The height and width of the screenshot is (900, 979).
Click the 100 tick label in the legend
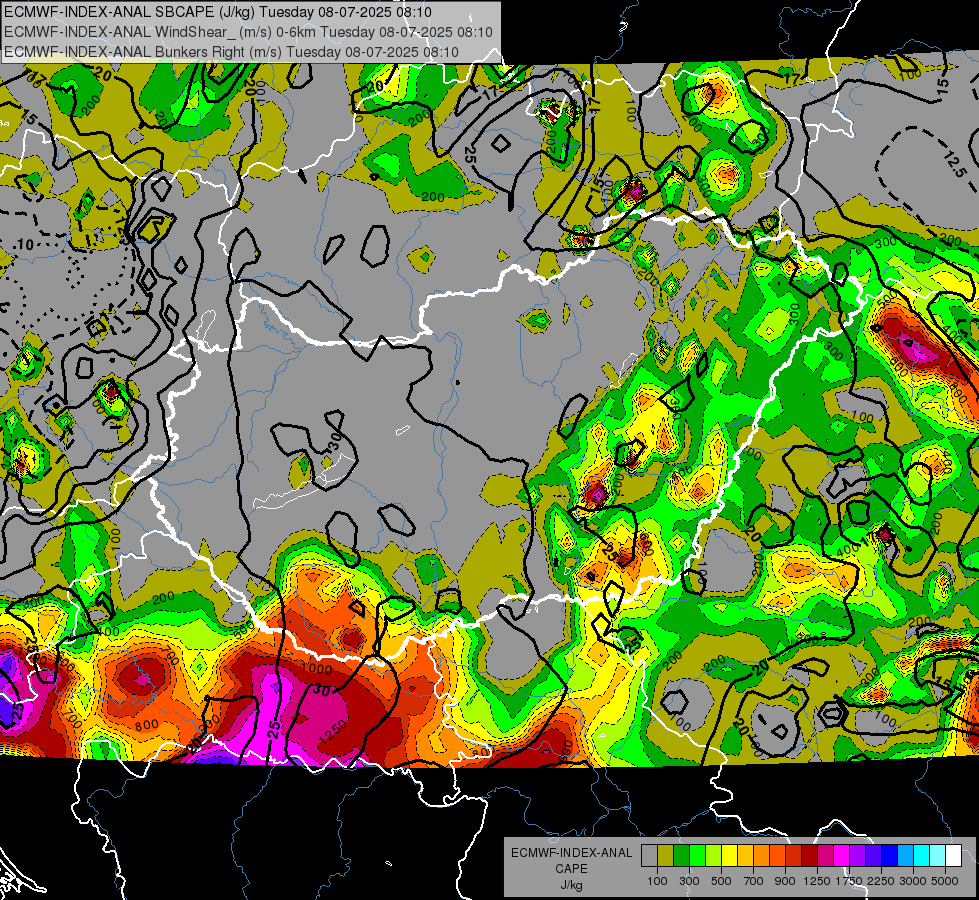click(x=657, y=881)
